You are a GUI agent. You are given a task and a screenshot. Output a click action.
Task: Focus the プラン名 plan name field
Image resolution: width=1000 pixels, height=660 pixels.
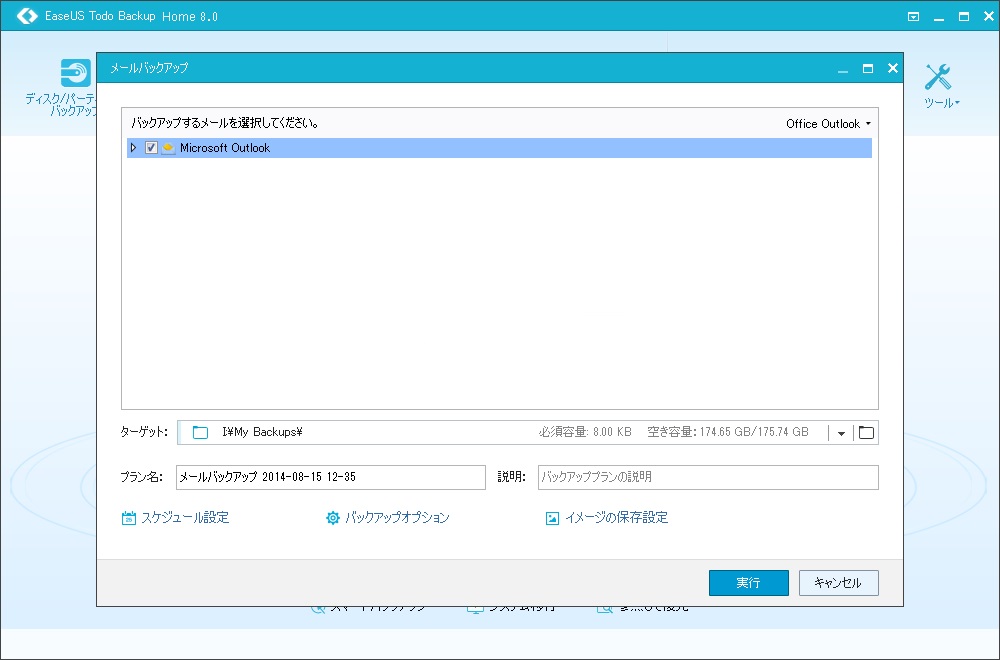point(330,477)
